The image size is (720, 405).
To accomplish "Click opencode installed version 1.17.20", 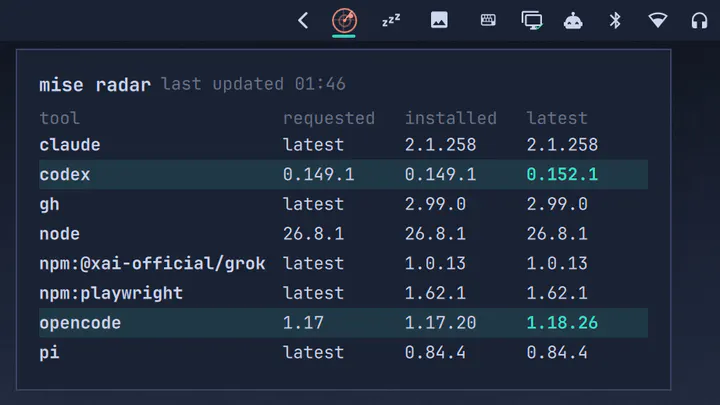I will point(440,323).
